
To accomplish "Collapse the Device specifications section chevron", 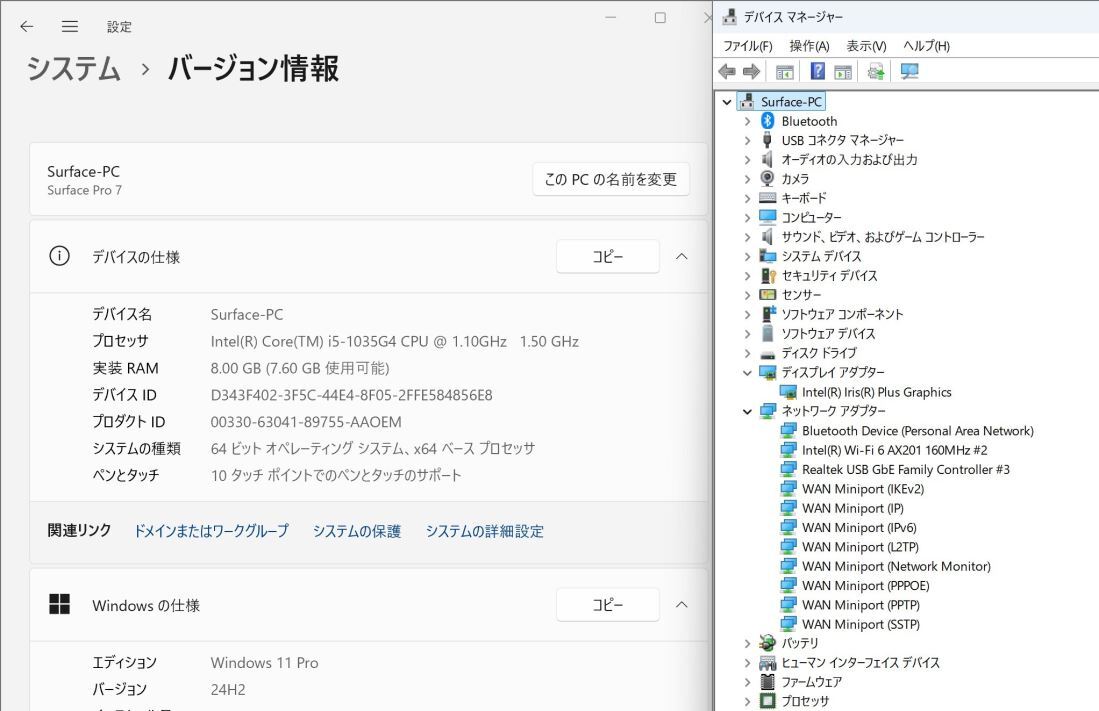I will pos(681,257).
